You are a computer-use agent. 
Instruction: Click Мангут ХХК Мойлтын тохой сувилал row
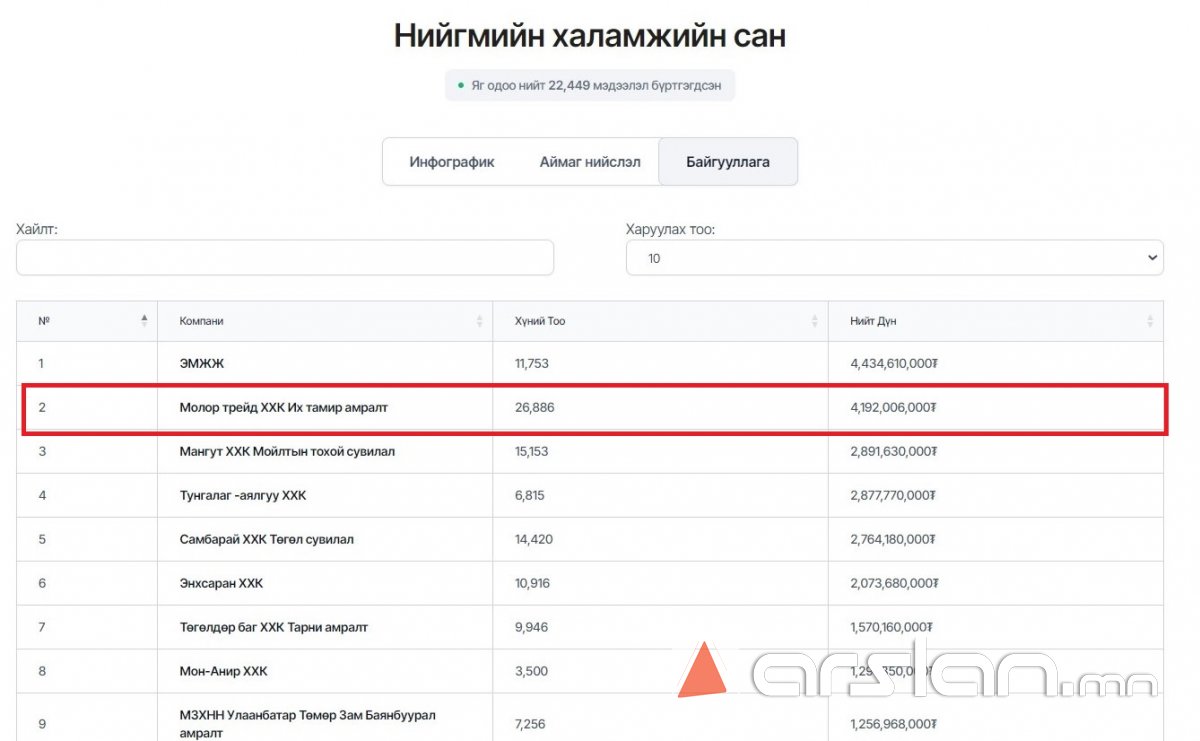[x=287, y=452]
